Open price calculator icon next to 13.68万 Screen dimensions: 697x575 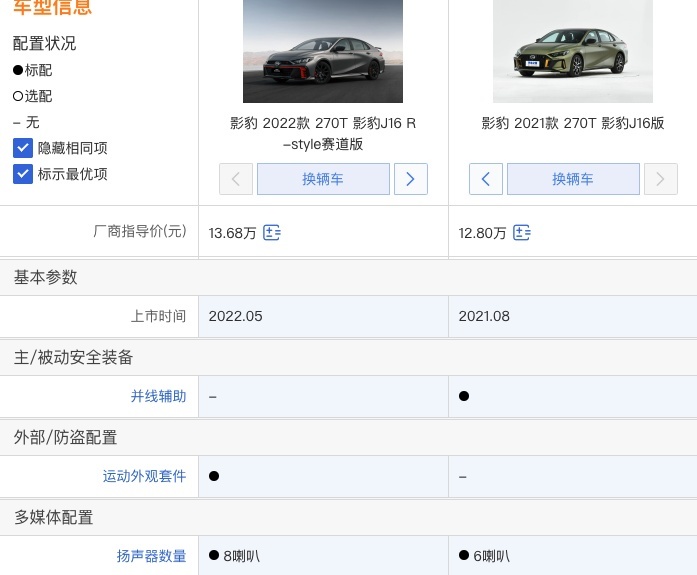pyautogui.click(x=272, y=232)
